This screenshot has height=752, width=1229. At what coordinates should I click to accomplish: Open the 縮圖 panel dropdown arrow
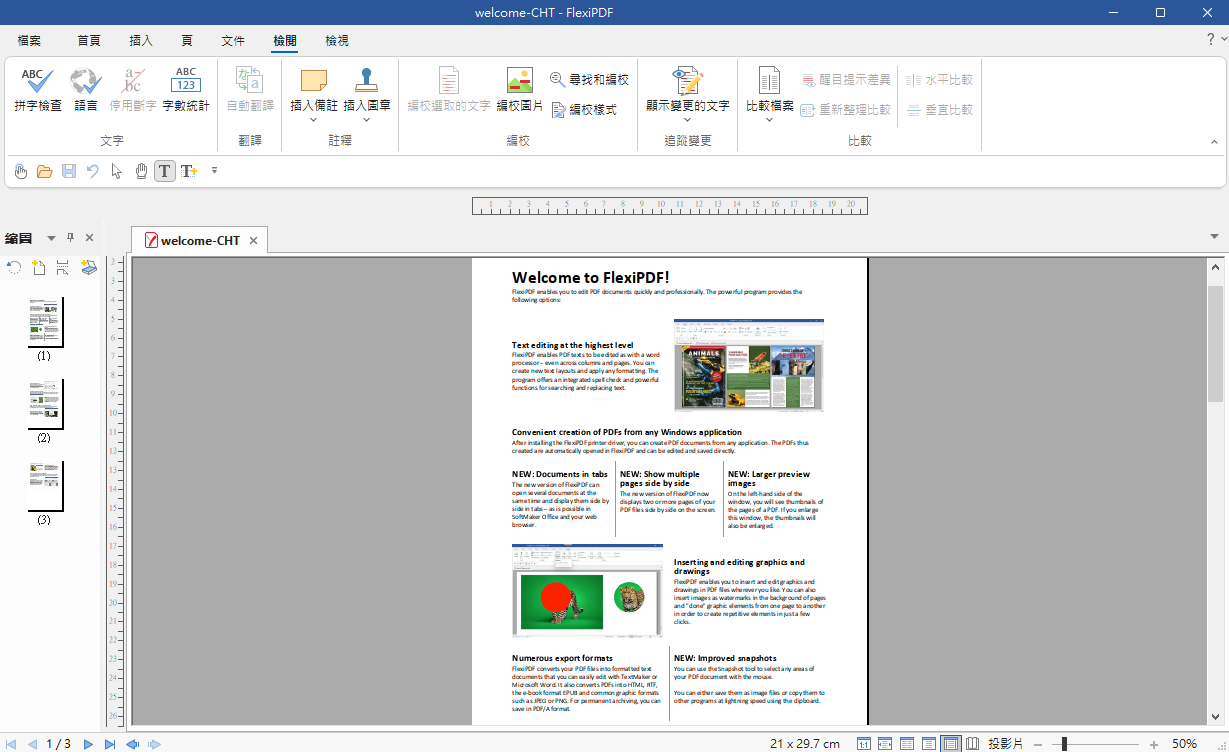click(x=51, y=238)
